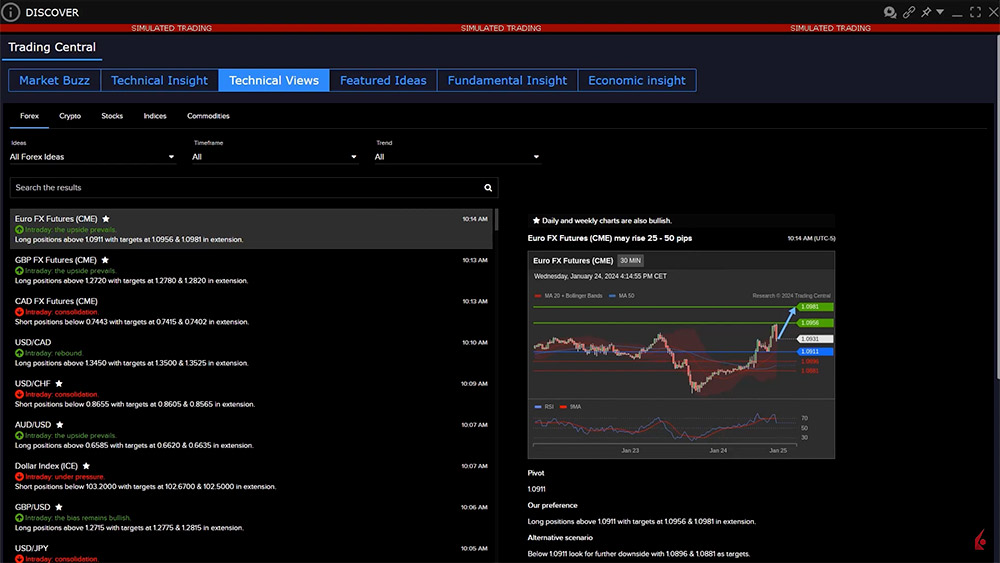
Task: Switch to the Technical Insight tab
Action: click(159, 80)
